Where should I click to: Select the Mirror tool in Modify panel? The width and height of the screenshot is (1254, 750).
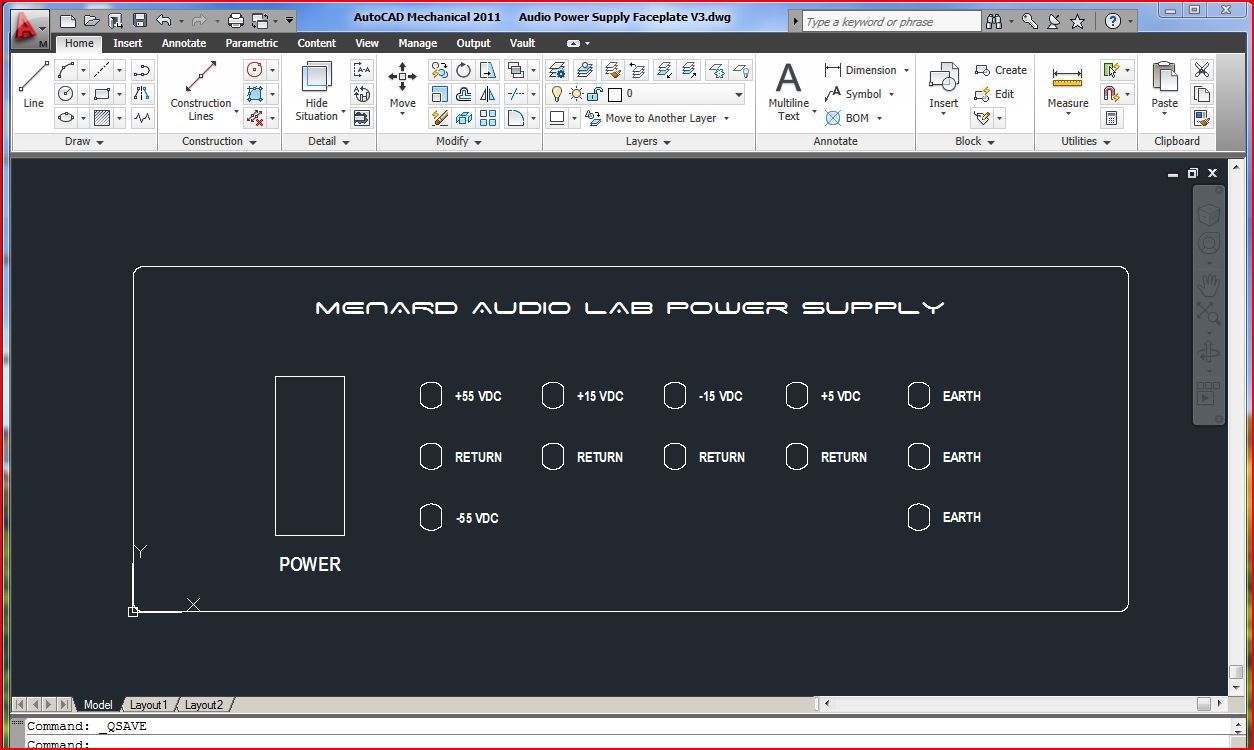click(487, 94)
